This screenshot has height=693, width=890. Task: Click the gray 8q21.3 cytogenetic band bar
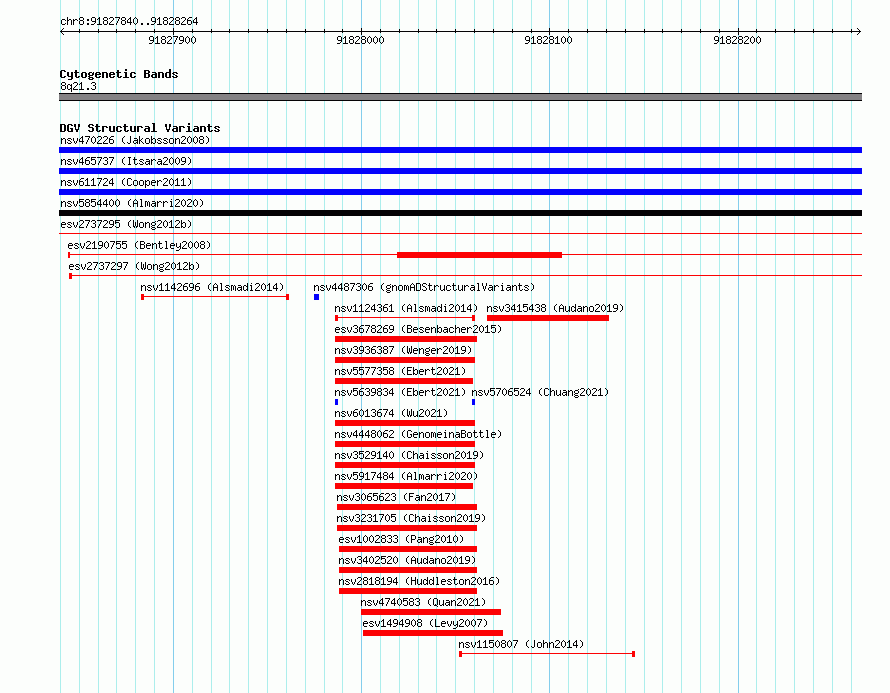click(460, 97)
